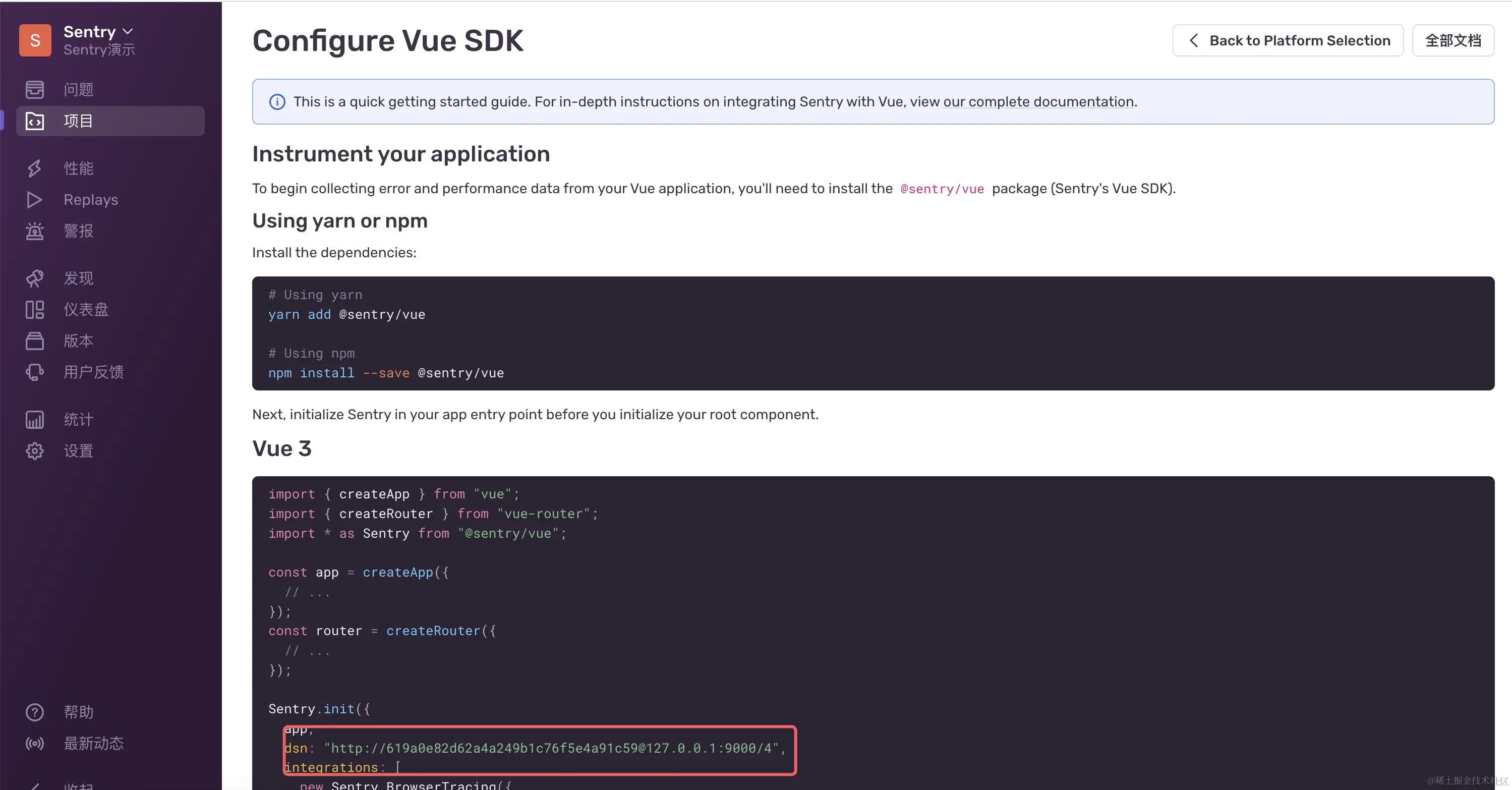Image resolution: width=1512 pixels, height=790 pixels.
Task: Open Dashboards (仪表盘) grid icon
Action: (35, 309)
